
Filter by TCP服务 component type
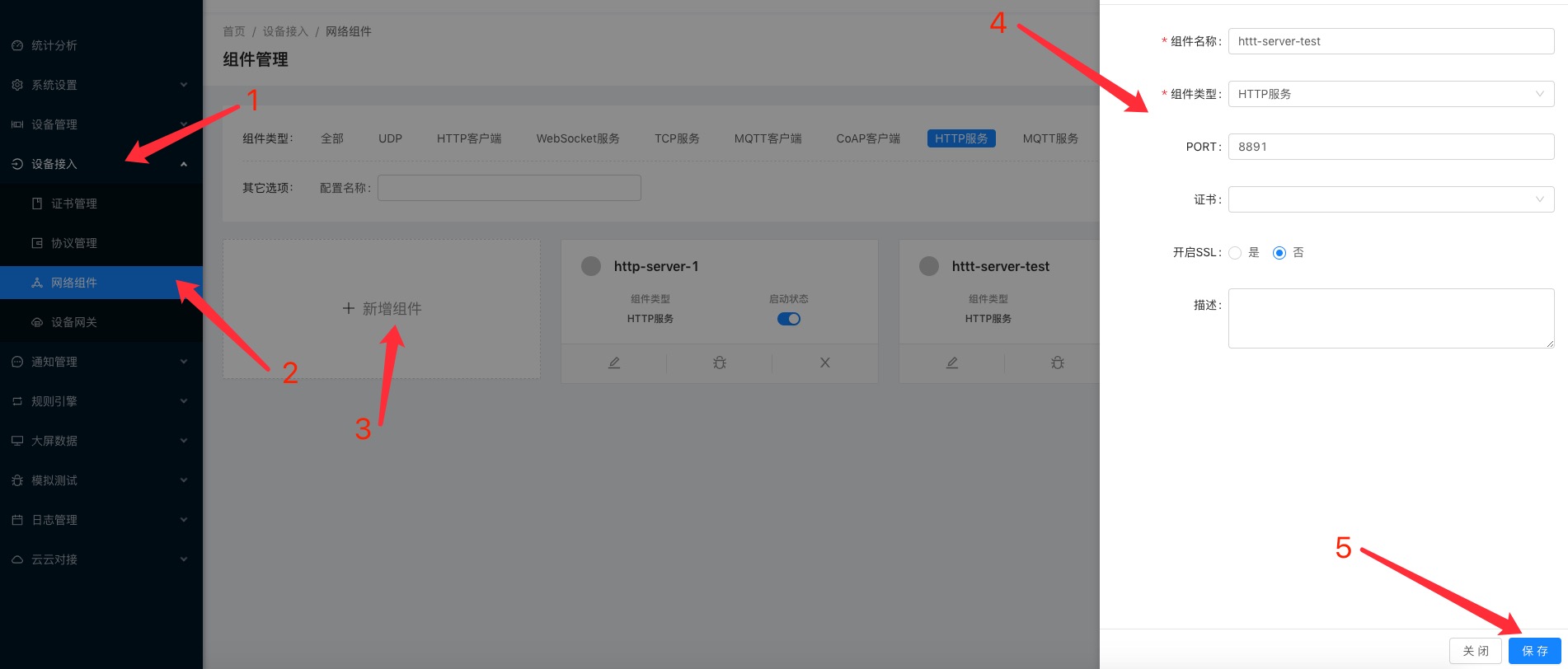tap(677, 138)
